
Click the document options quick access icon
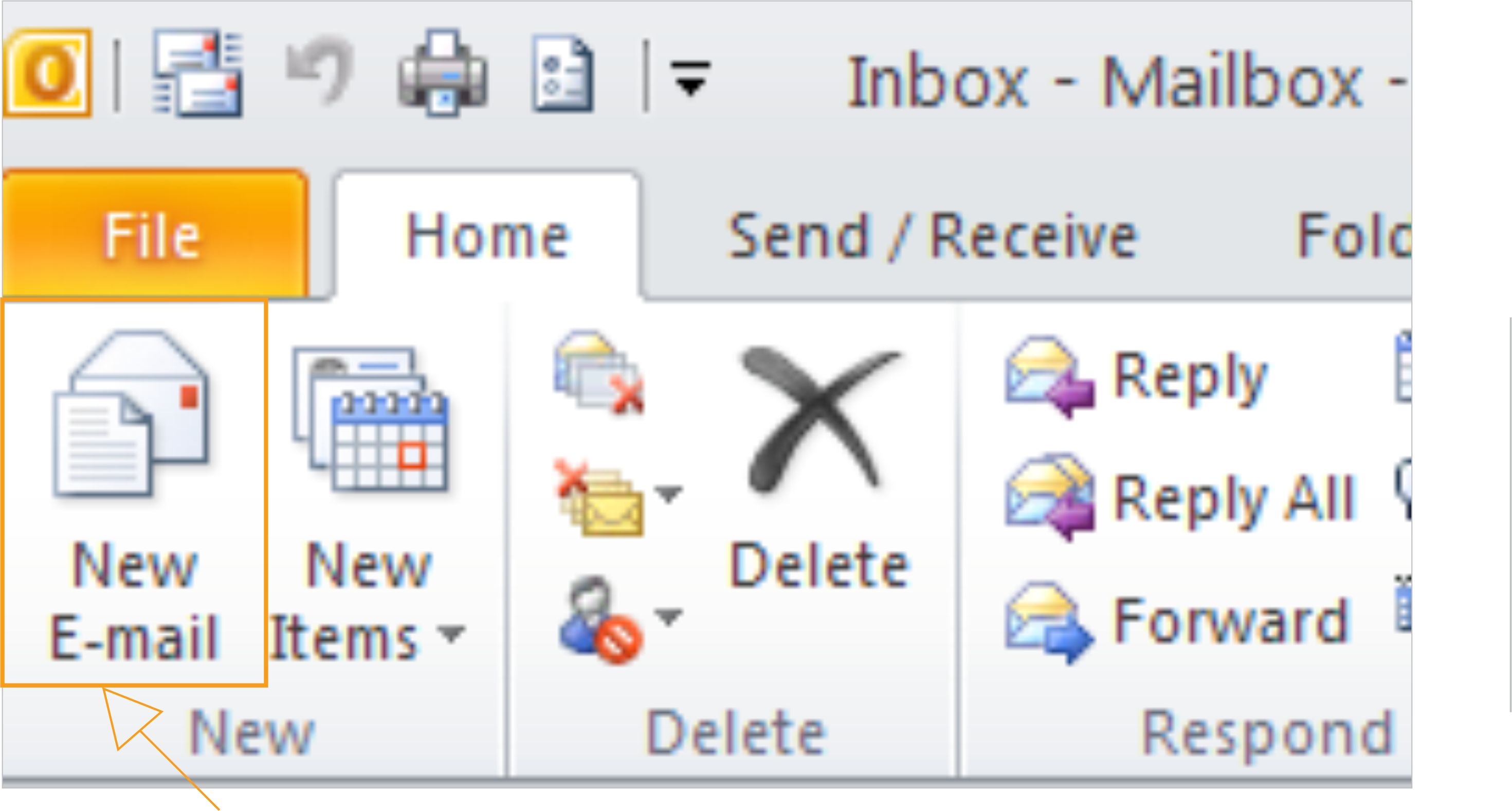pyautogui.click(x=562, y=74)
